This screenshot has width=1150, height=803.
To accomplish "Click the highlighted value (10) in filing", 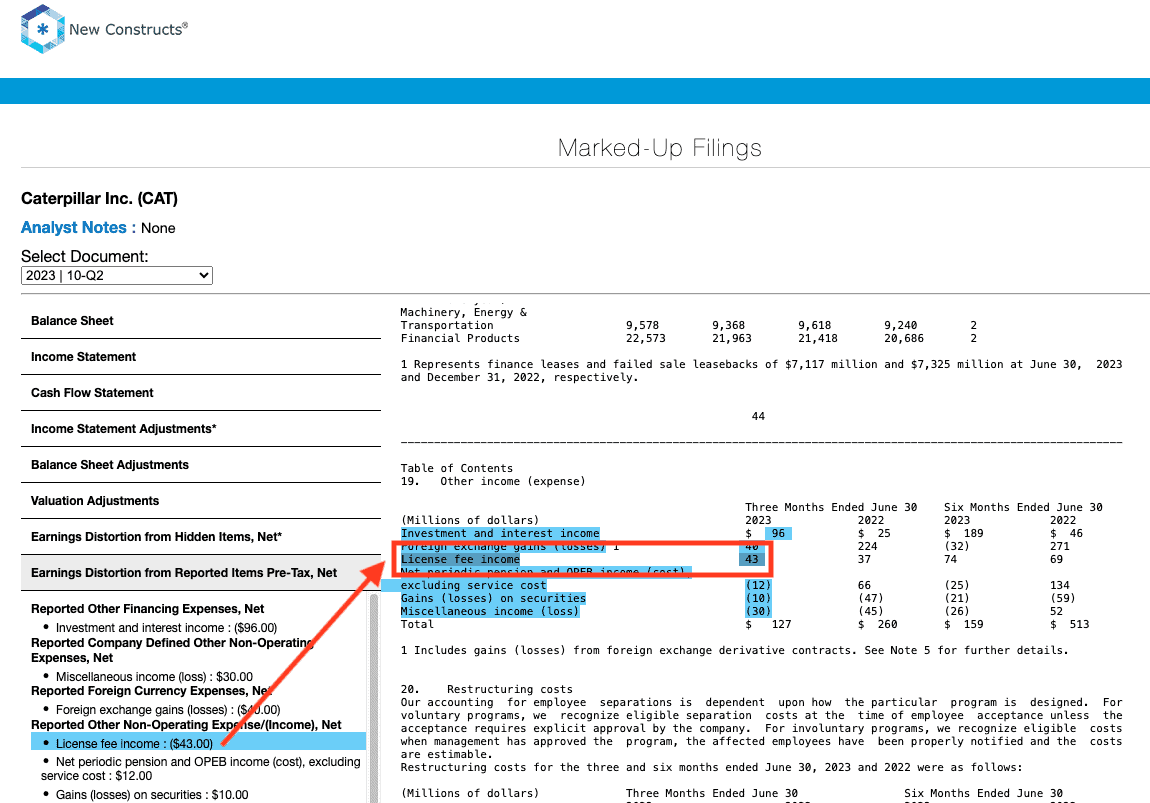I will point(758,599).
